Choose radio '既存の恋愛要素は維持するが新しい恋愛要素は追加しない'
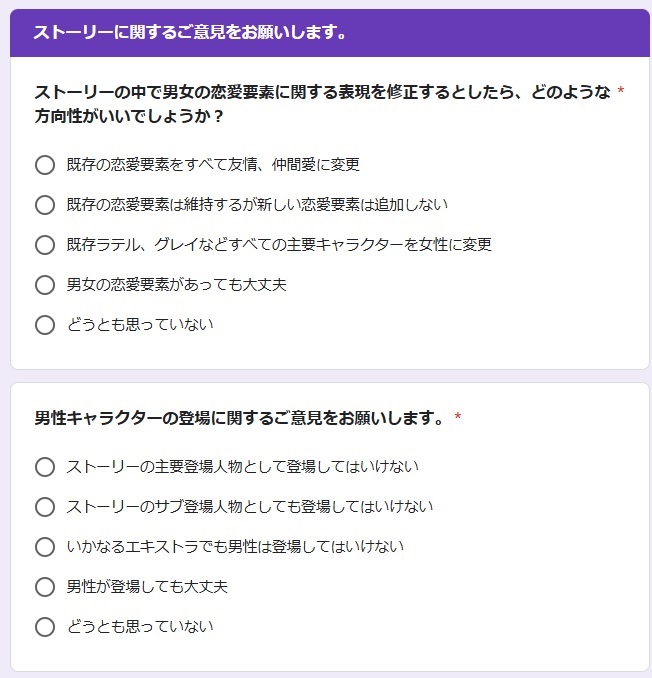The width and height of the screenshot is (652, 678). (x=44, y=205)
